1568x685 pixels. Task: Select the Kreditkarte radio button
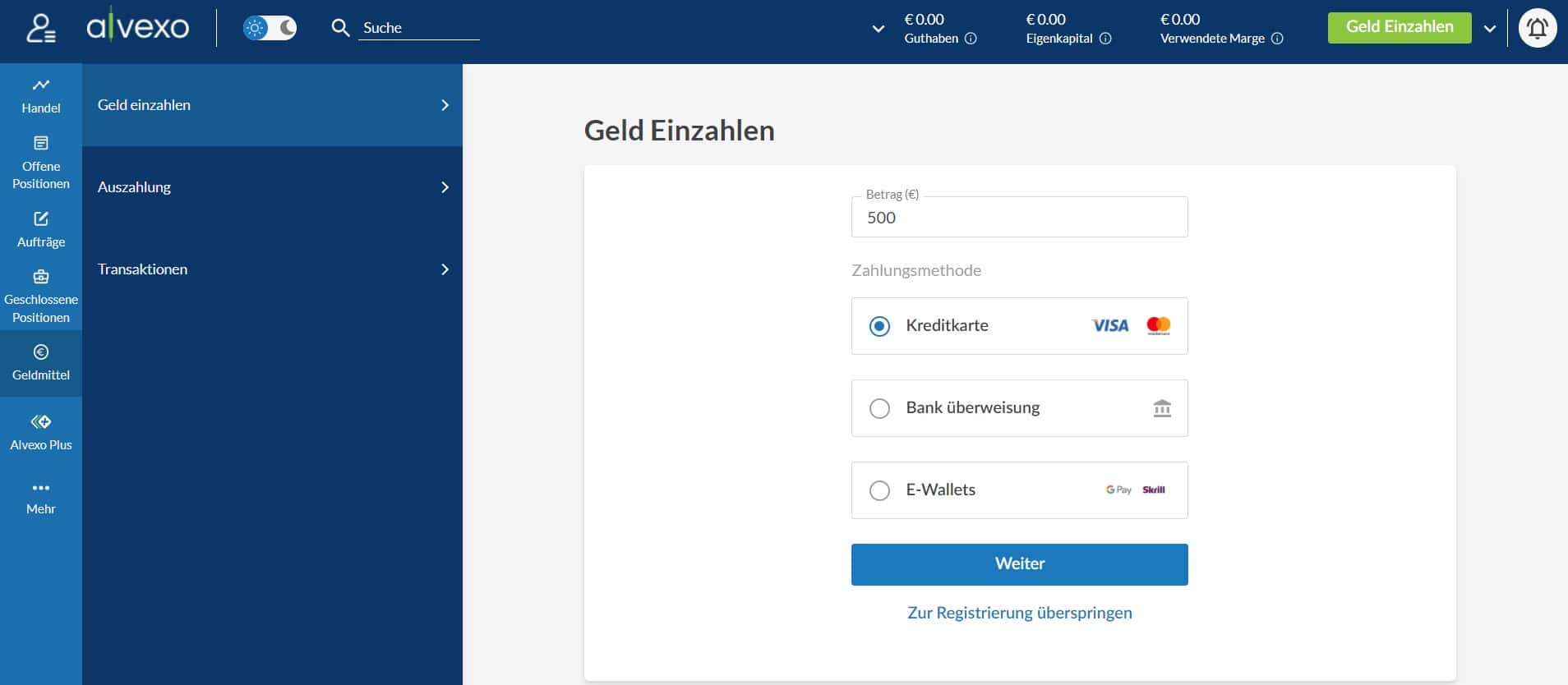tap(879, 326)
